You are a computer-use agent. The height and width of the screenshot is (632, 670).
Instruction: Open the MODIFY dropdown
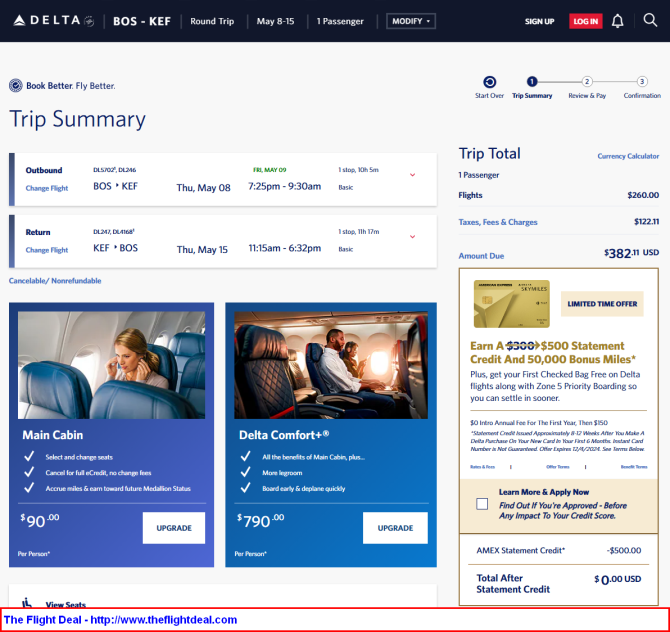tap(411, 21)
